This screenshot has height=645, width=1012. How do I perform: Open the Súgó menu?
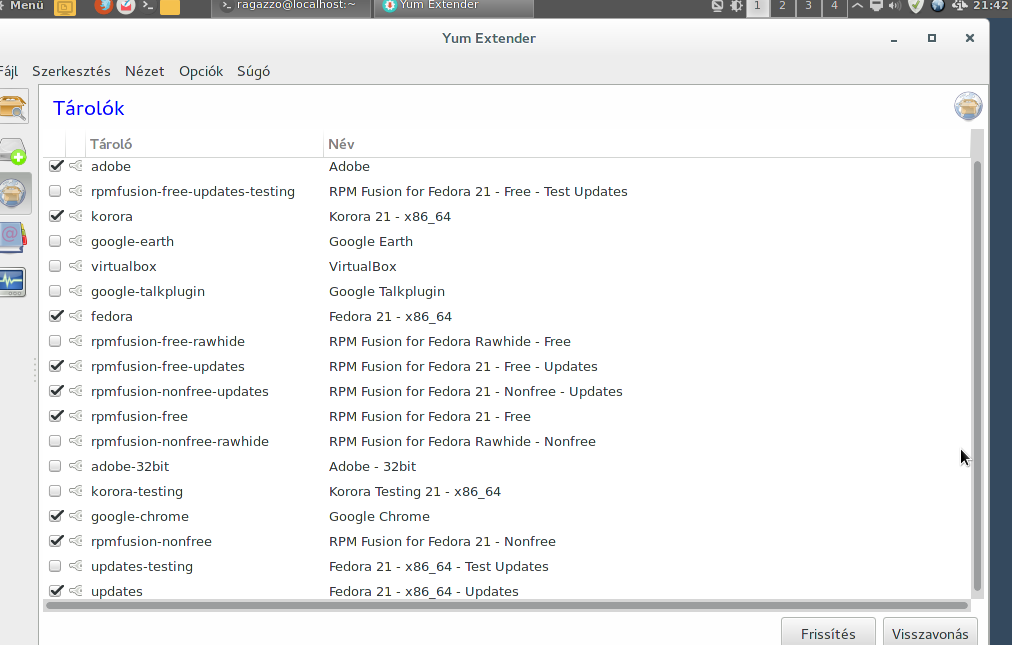point(253,71)
